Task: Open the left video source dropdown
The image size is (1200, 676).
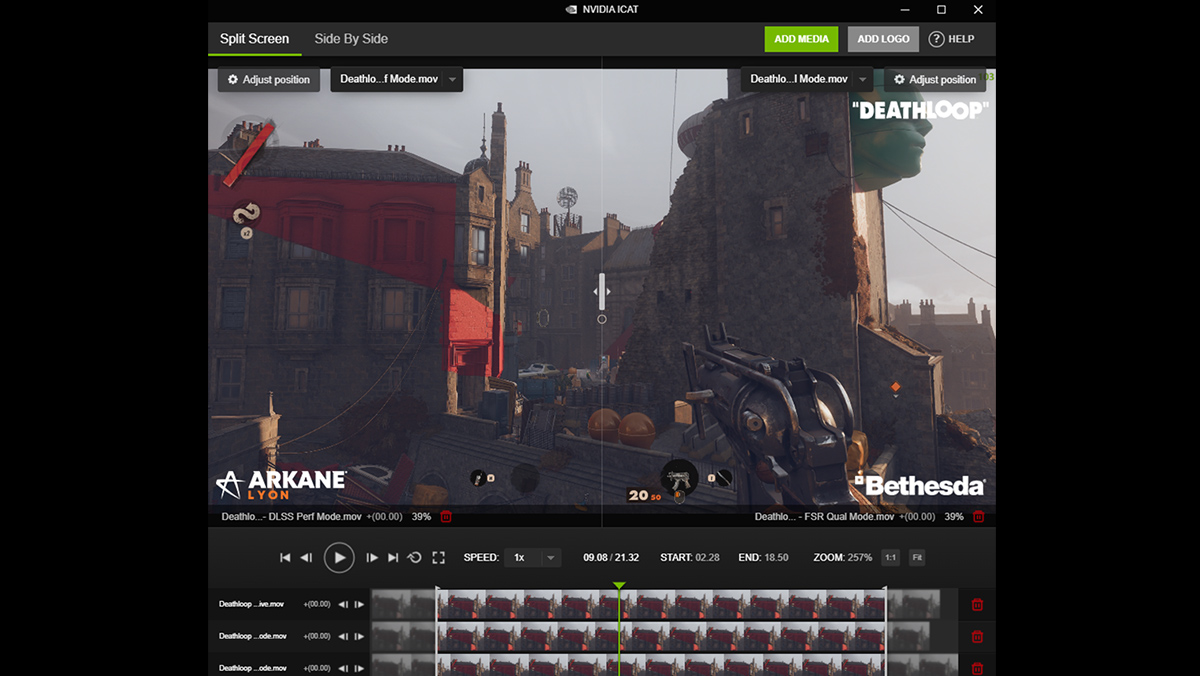Action: point(397,79)
